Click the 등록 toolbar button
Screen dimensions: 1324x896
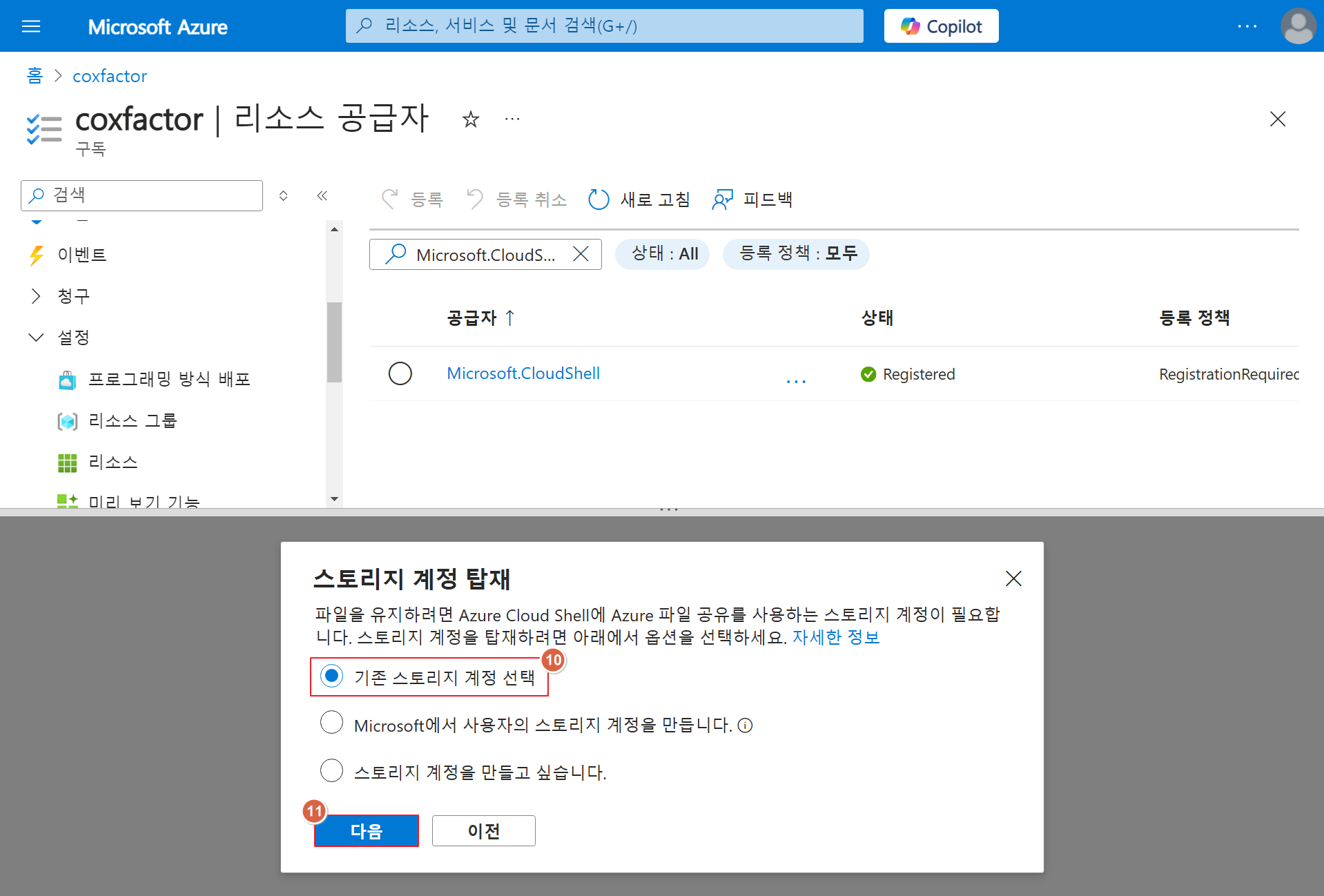(412, 199)
